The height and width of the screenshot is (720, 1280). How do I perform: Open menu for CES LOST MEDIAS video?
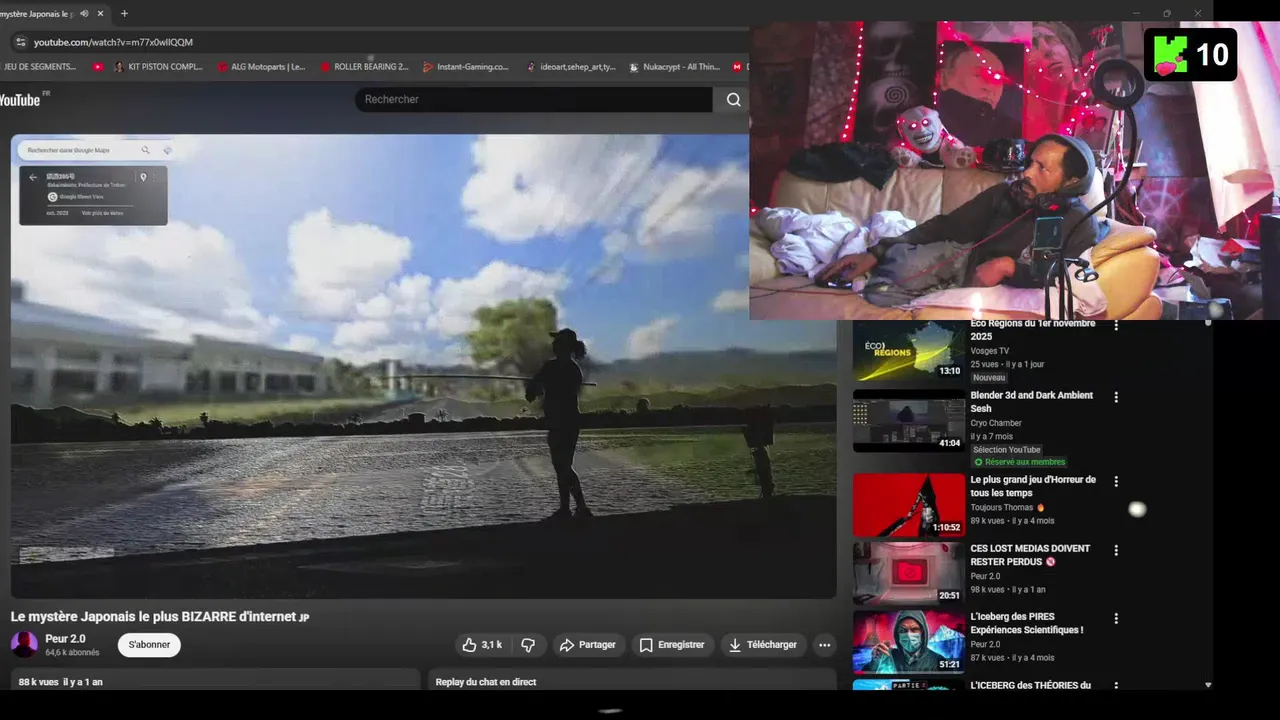pyautogui.click(x=1116, y=550)
